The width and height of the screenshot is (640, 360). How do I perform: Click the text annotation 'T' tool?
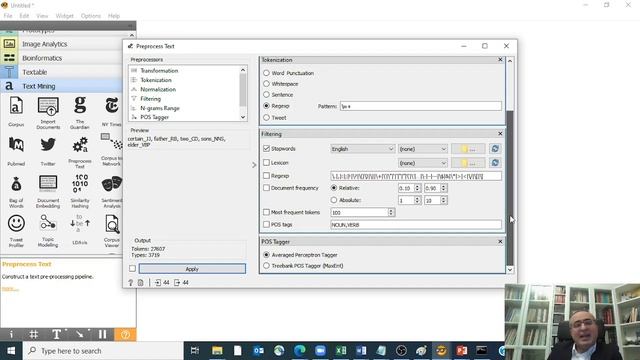(x=57, y=334)
